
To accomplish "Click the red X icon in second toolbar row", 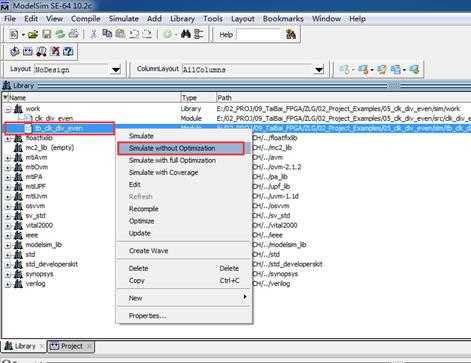I will pyautogui.click(x=55, y=51).
